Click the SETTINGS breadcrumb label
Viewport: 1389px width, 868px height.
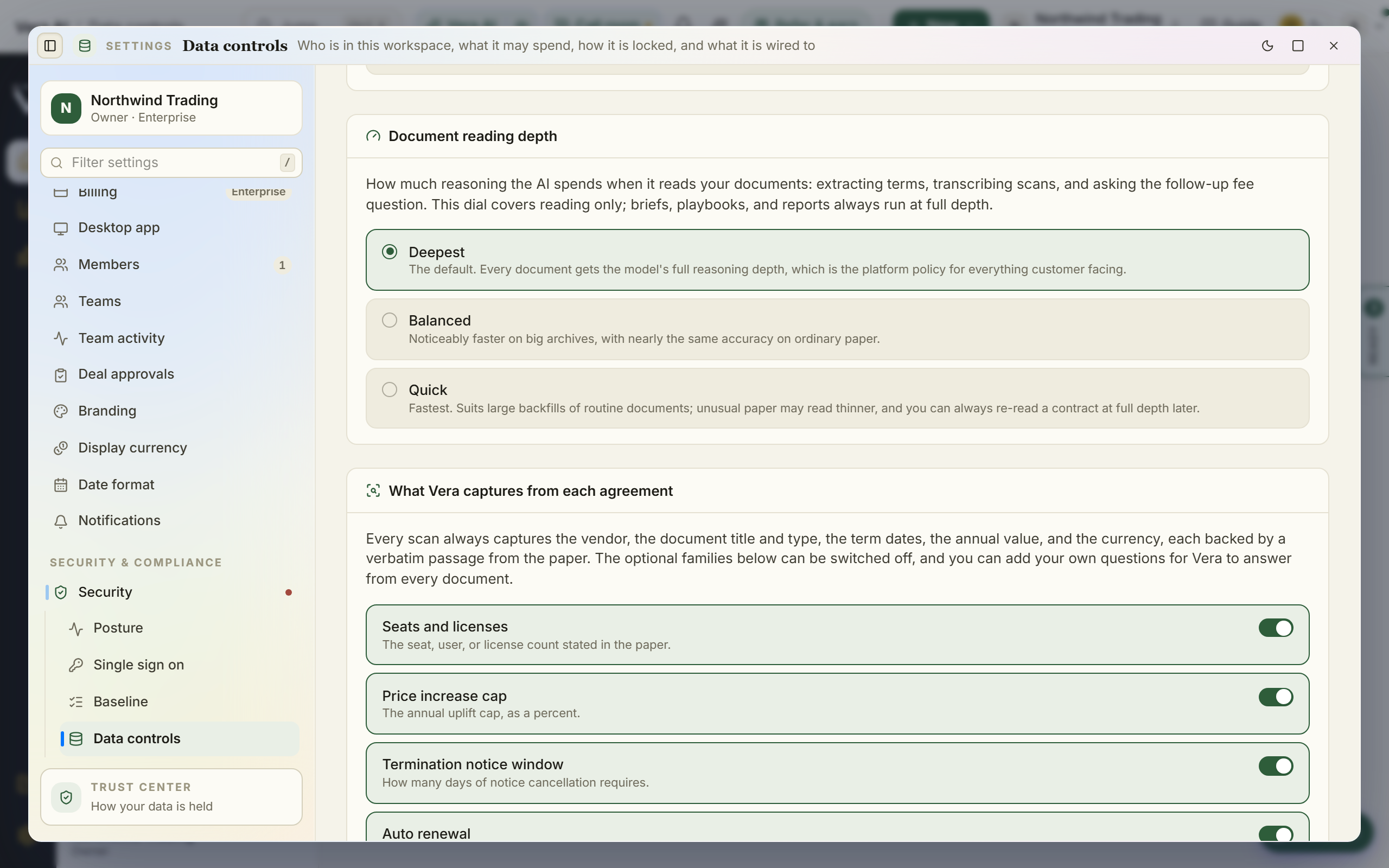point(139,46)
